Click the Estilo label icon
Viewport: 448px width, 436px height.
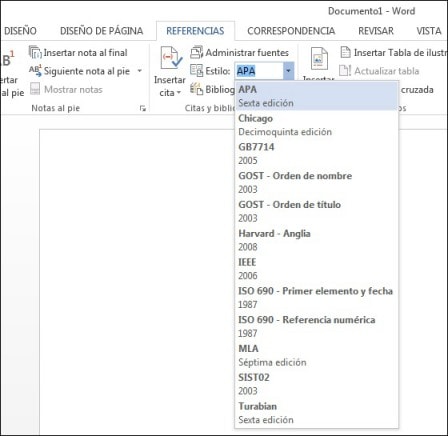pos(197,71)
